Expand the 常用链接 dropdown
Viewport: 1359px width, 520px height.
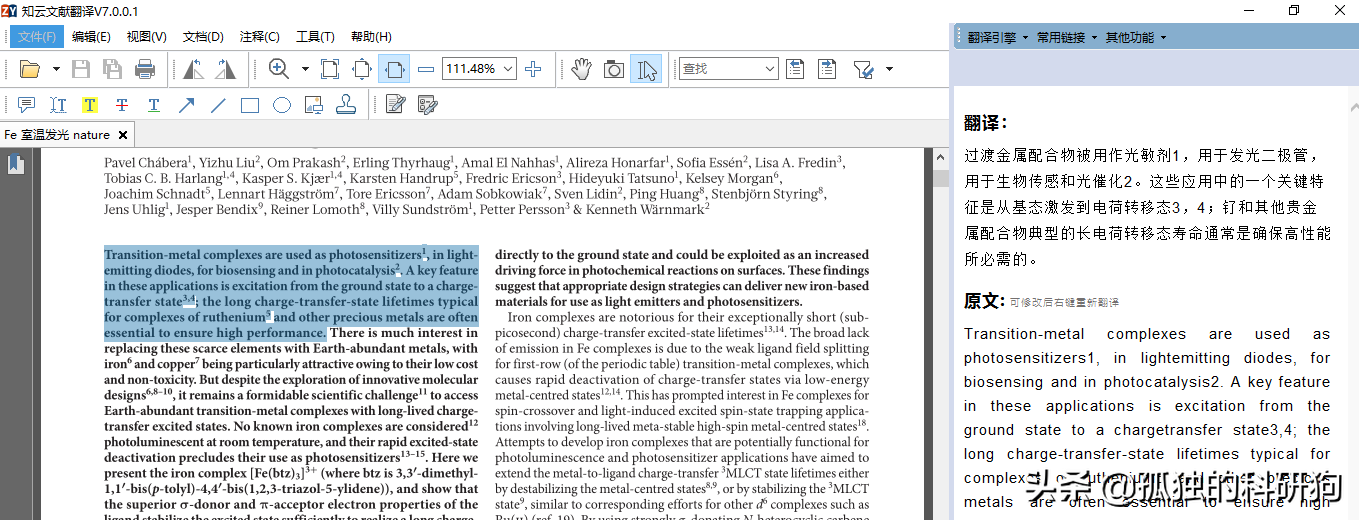coord(1065,37)
